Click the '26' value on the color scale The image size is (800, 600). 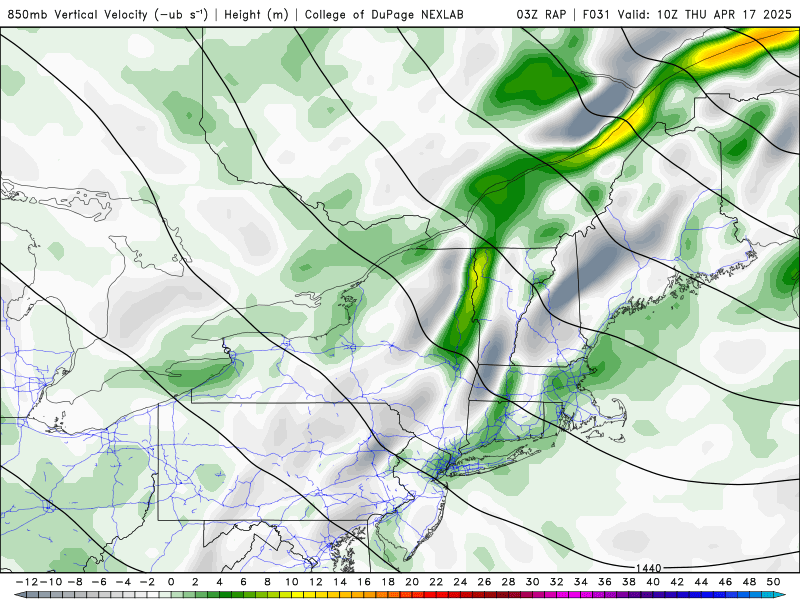tap(484, 582)
